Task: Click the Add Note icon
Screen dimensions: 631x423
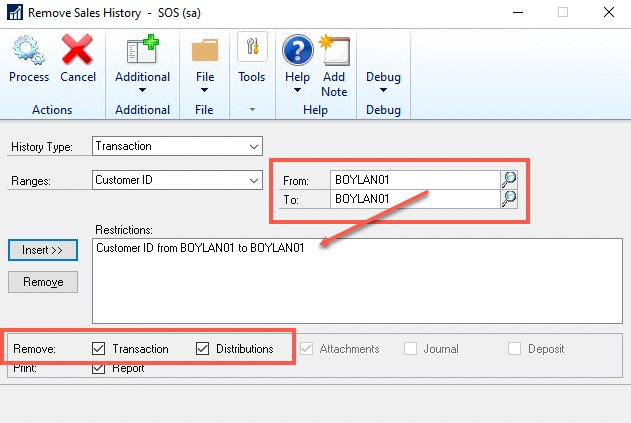Action: pyautogui.click(x=334, y=50)
